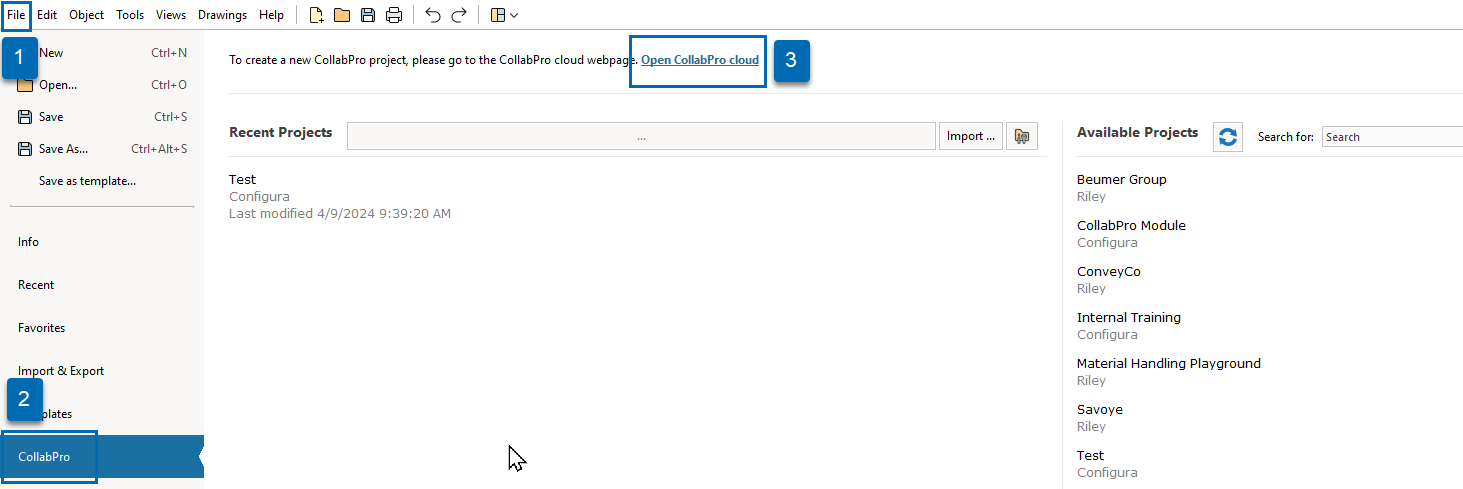Open the Edit menu
Image resolution: width=1463 pixels, height=489 pixels.
tap(47, 15)
